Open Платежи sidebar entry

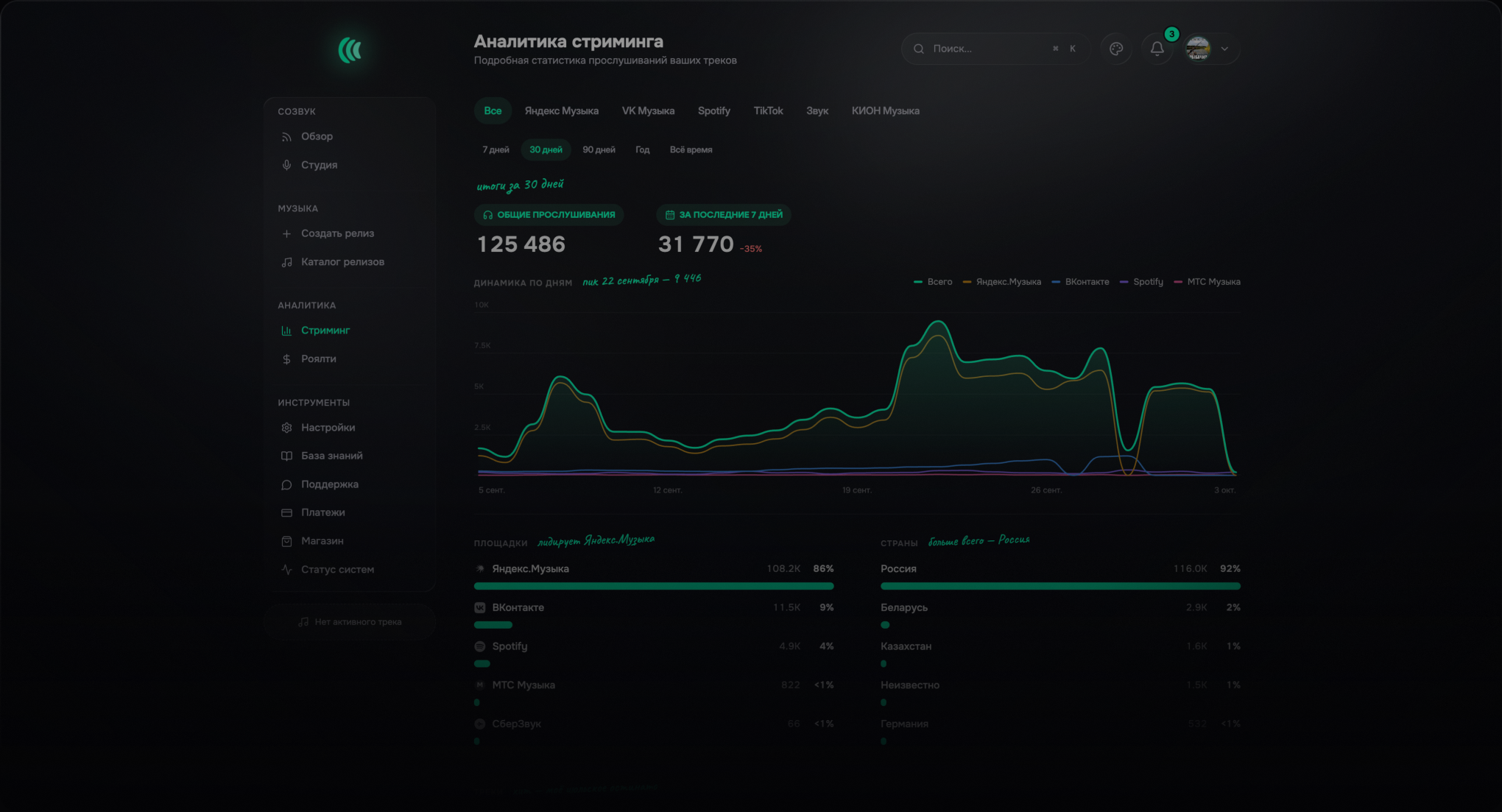[349, 512]
